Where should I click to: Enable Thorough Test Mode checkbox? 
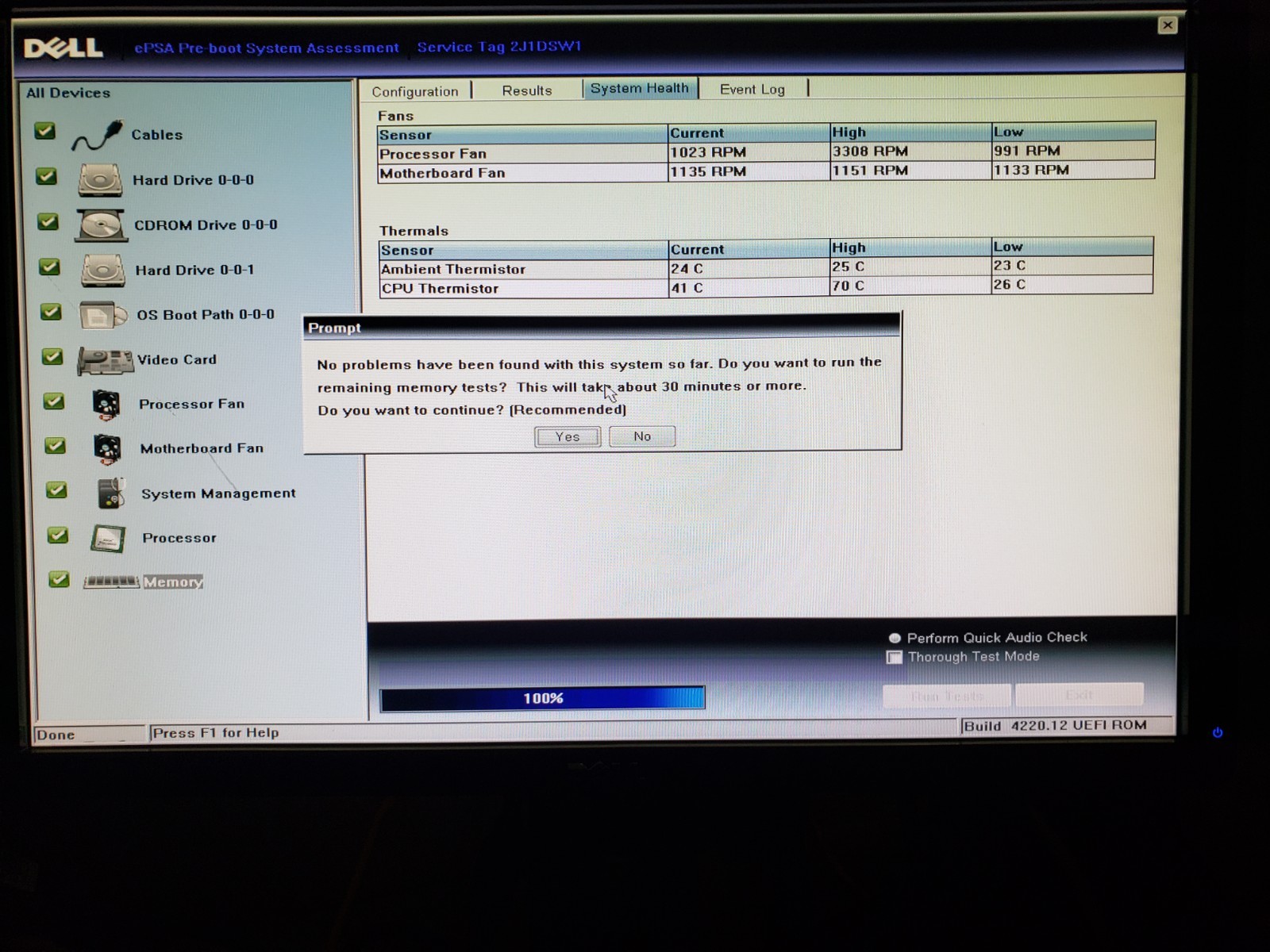coord(895,657)
